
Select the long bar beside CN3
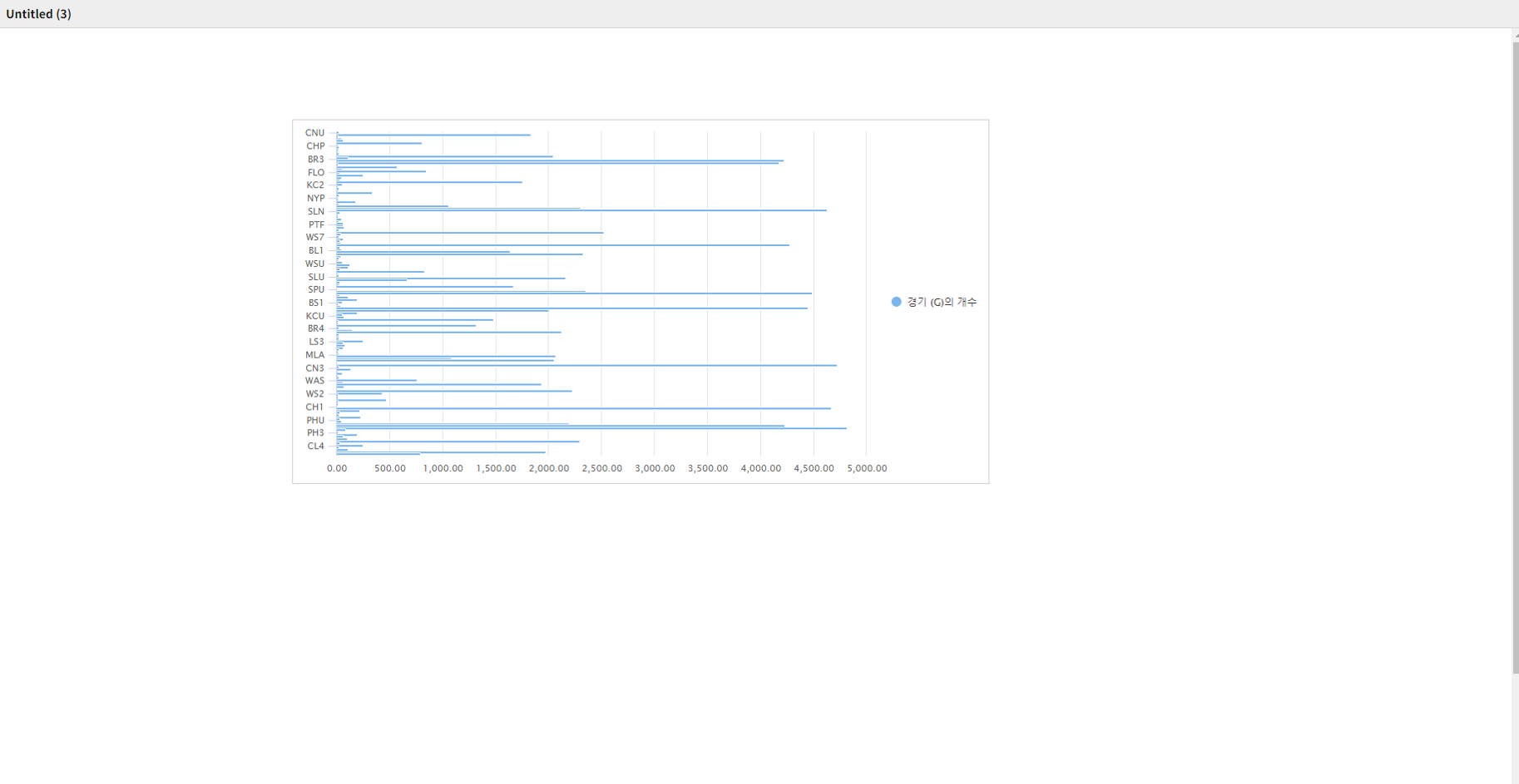586,366
